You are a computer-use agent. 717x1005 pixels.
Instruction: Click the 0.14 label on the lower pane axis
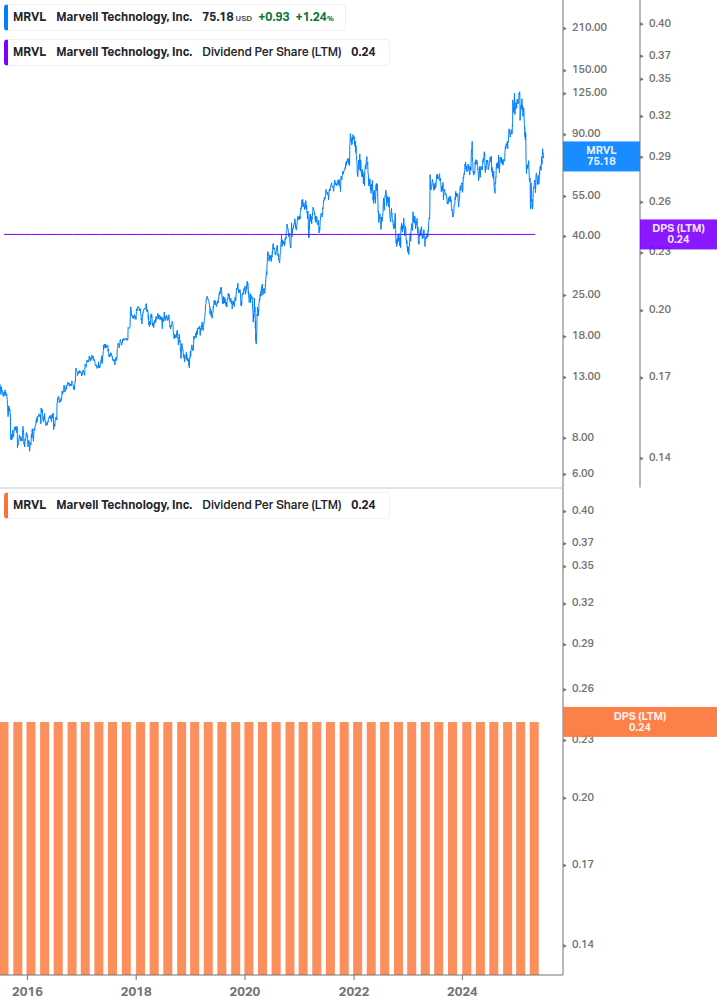click(x=582, y=945)
